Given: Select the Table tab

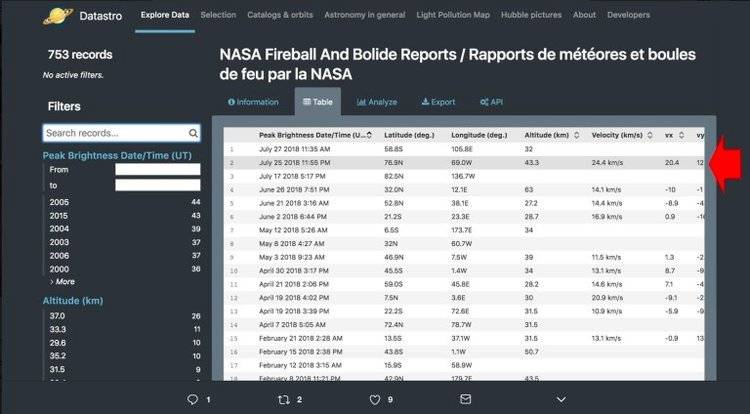Looking at the screenshot, I should 318,102.
